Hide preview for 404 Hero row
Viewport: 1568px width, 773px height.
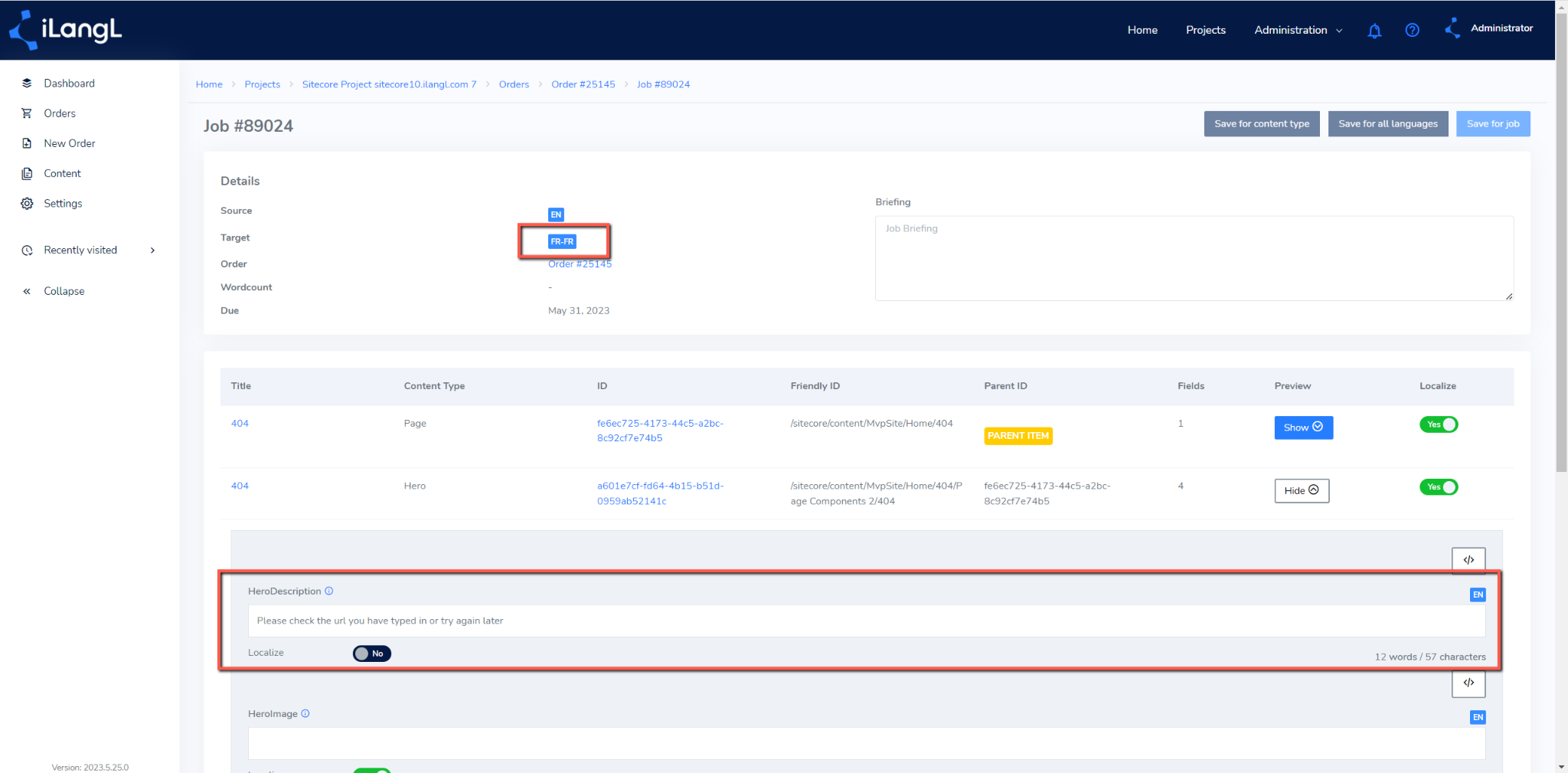tap(1302, 490)
